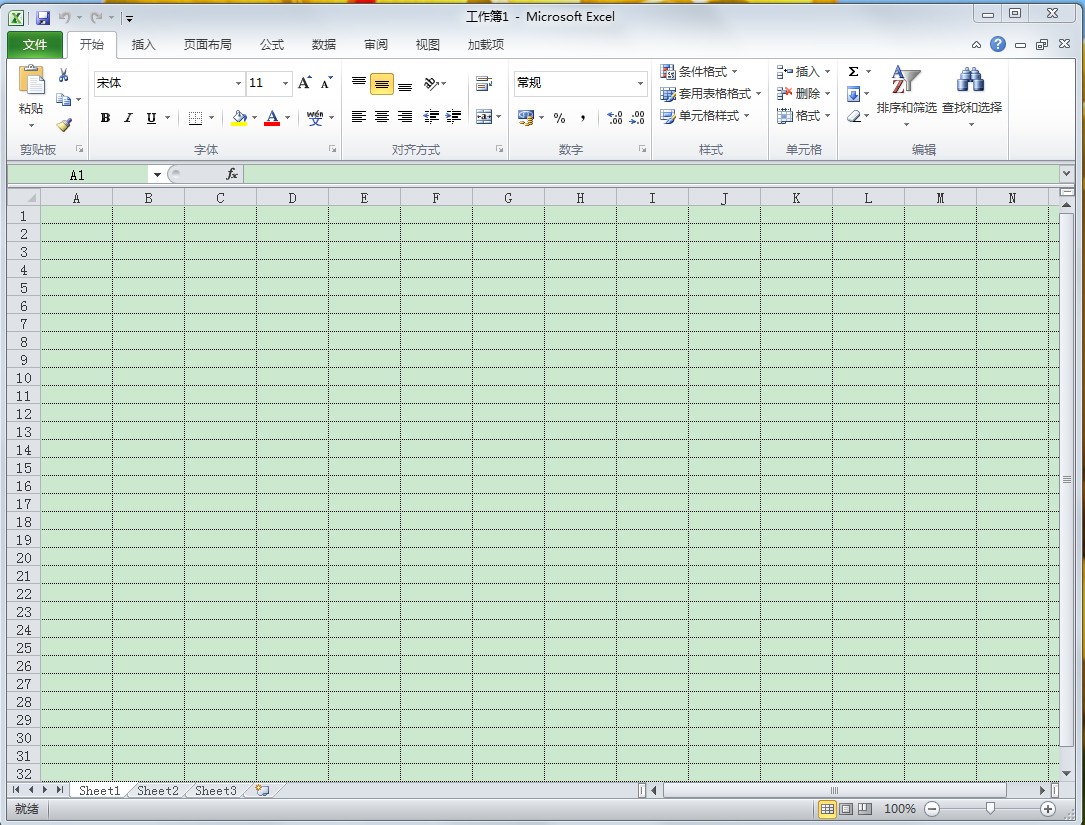Toggle Center horizontal alignment
This screenshot has width=1085, height=825.
tap(381, 117)
